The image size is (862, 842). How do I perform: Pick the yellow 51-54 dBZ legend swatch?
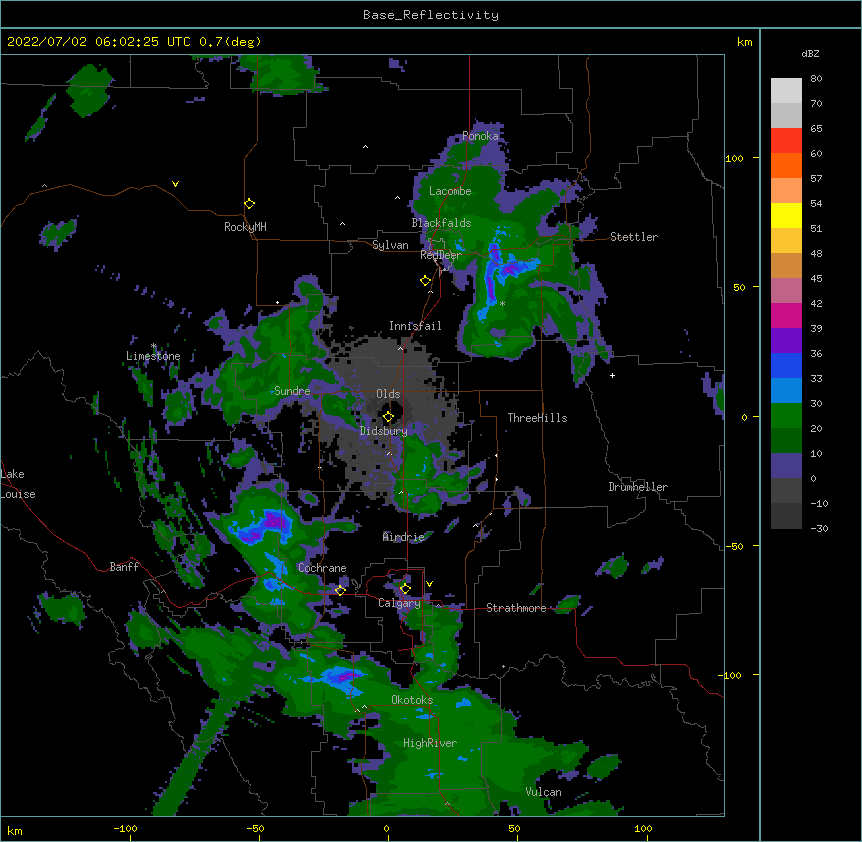786,215
